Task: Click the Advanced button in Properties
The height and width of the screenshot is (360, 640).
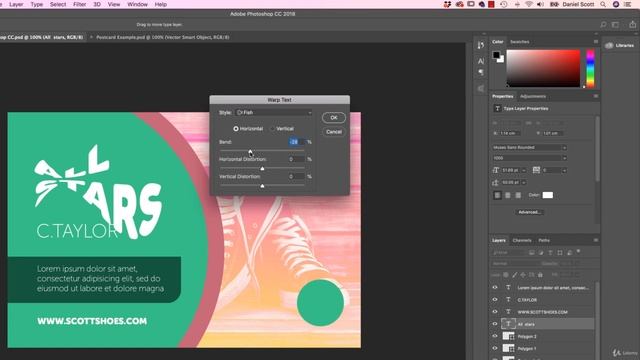Action: [x=529, y=212]
